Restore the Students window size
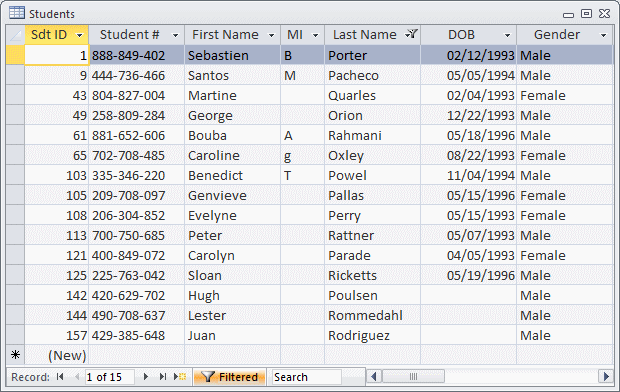 pyautogui.click(x=586, y=13)
